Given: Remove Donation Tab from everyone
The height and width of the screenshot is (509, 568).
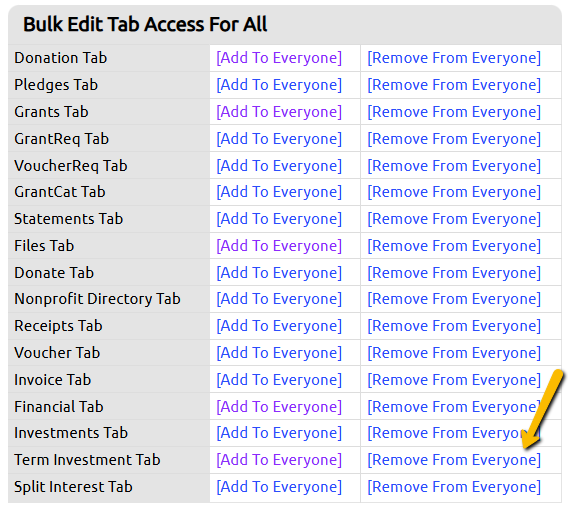Looking at the screenshot, I should tap(454, 58).
